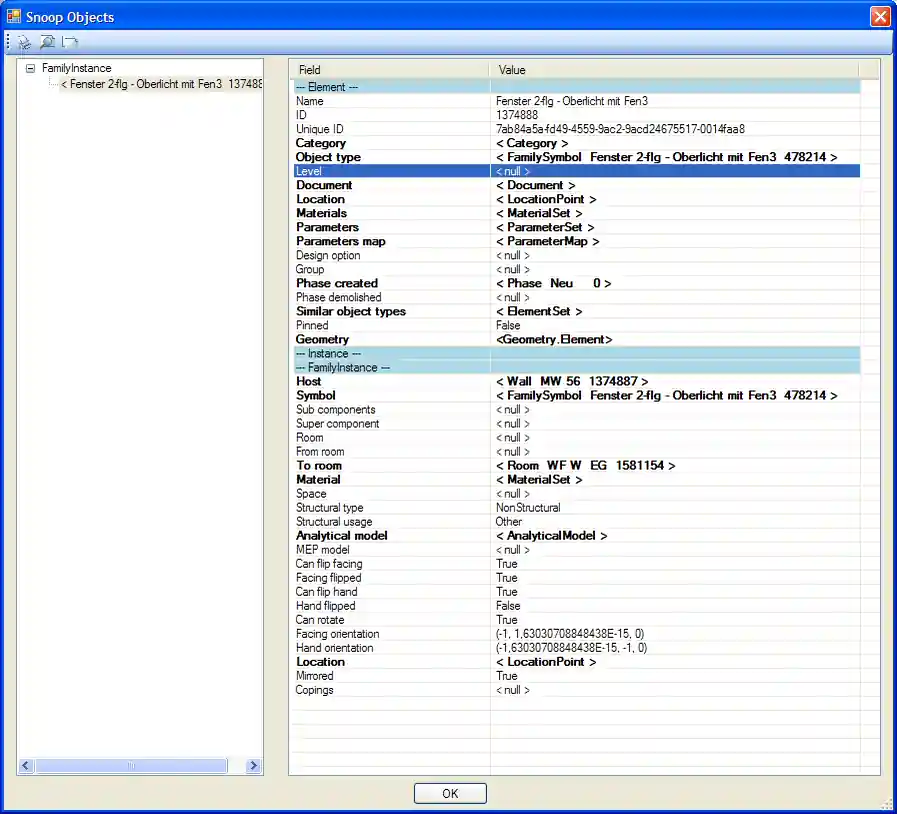Image resolution: width=897 pixels, height=814 pixels.
Task: Close the Snoop Objects window
Action: [x=879, y=16]
